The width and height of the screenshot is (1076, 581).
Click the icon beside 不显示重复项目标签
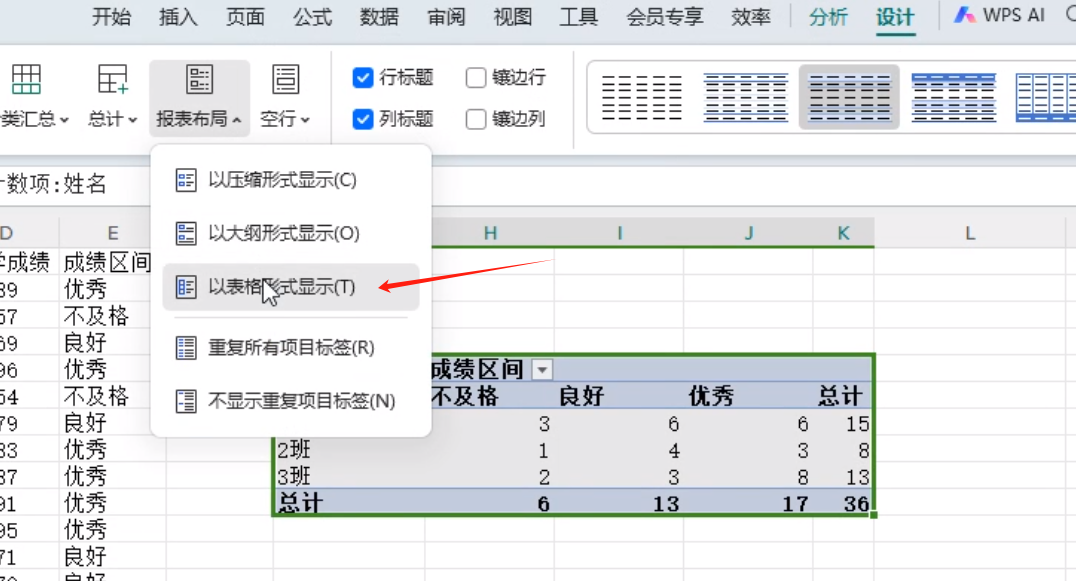pos(186,401)
